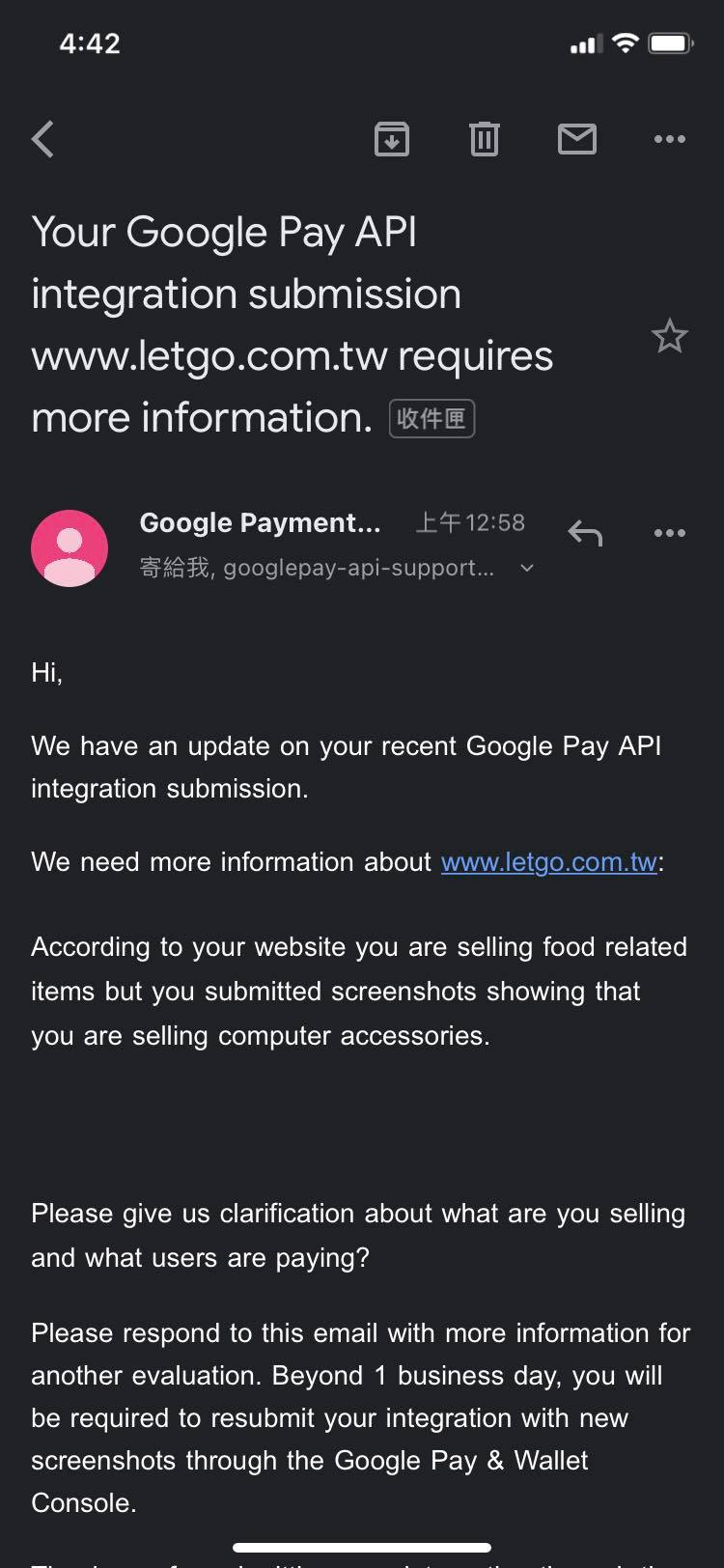Delete the email using the trash icon
The width and height of the screenshot is (724, 1568).
point(484,139)
